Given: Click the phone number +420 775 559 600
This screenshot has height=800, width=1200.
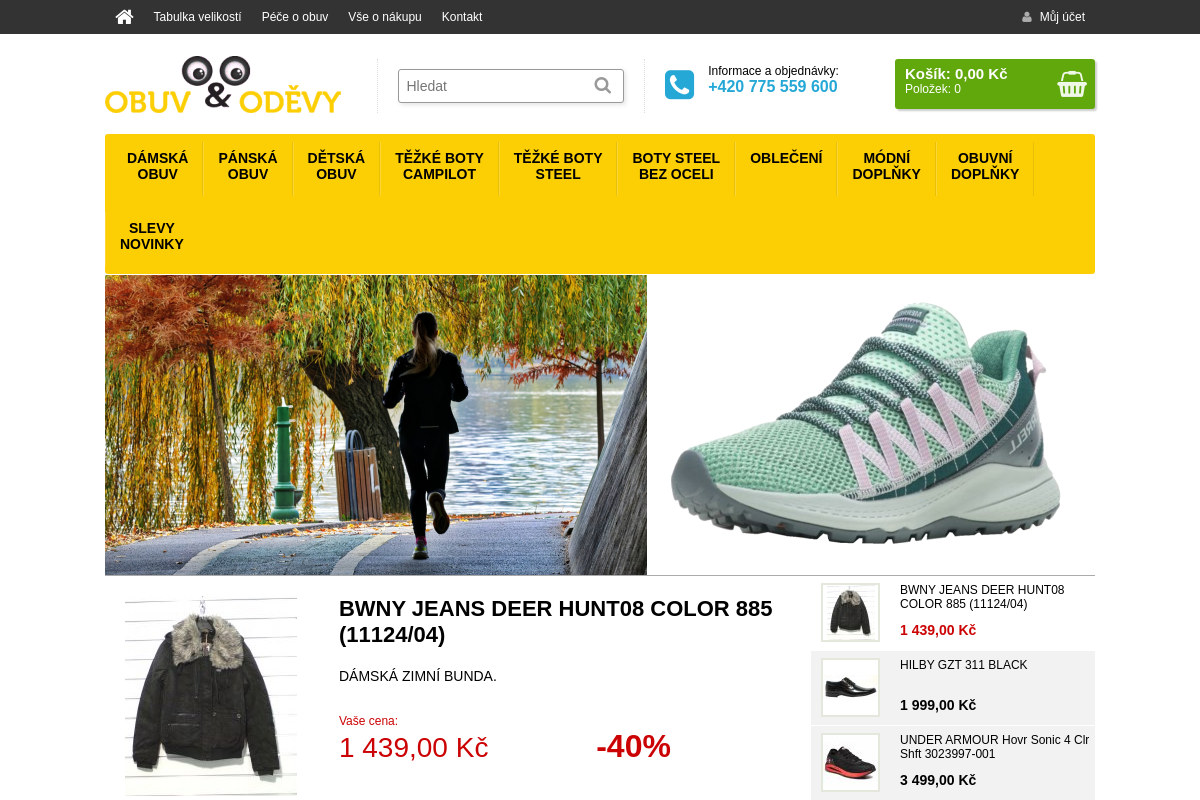Looking at the screenshot, I should pos(773,87).
